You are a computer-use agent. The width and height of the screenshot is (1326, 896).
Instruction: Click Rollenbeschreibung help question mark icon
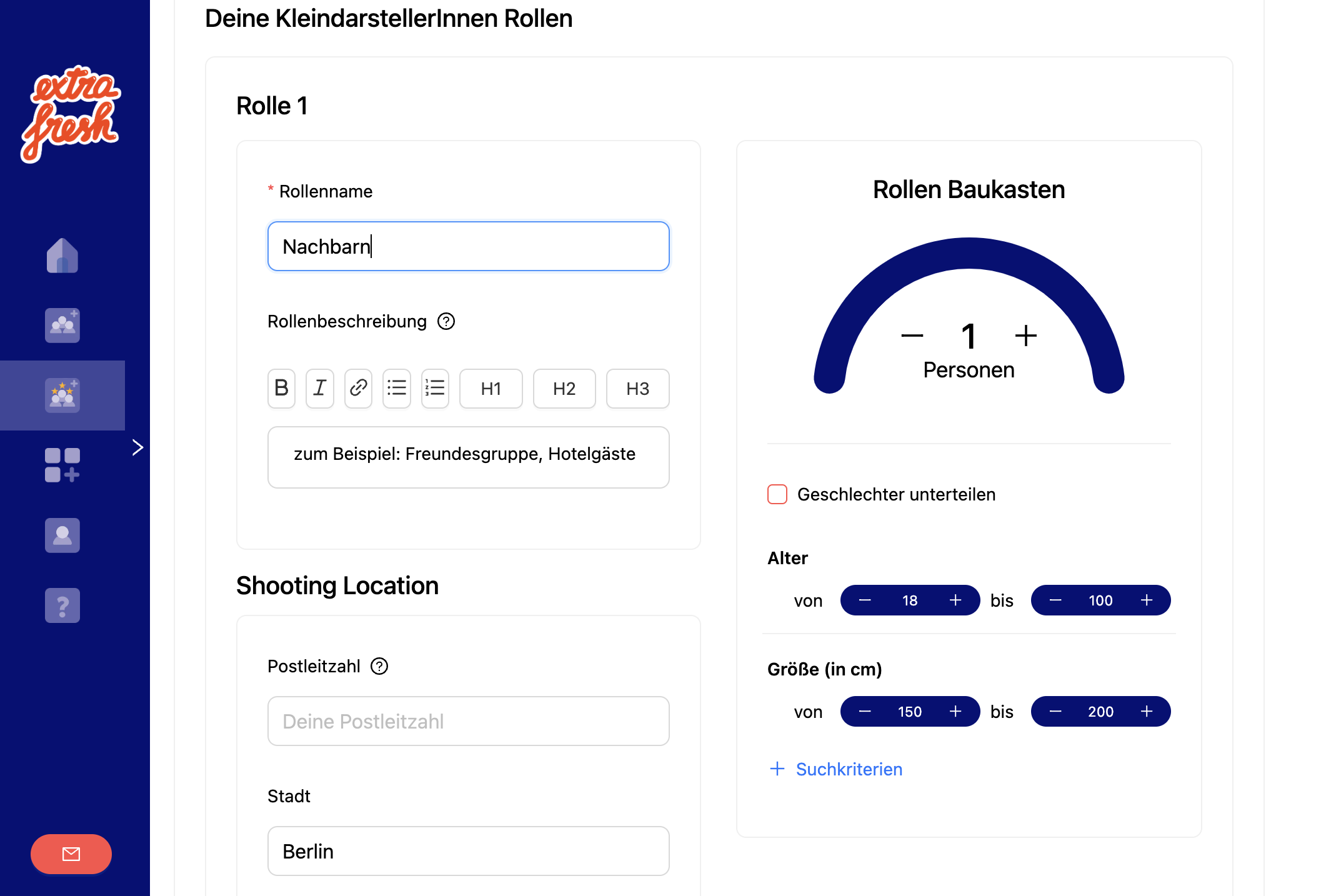(x=448, y=321)
